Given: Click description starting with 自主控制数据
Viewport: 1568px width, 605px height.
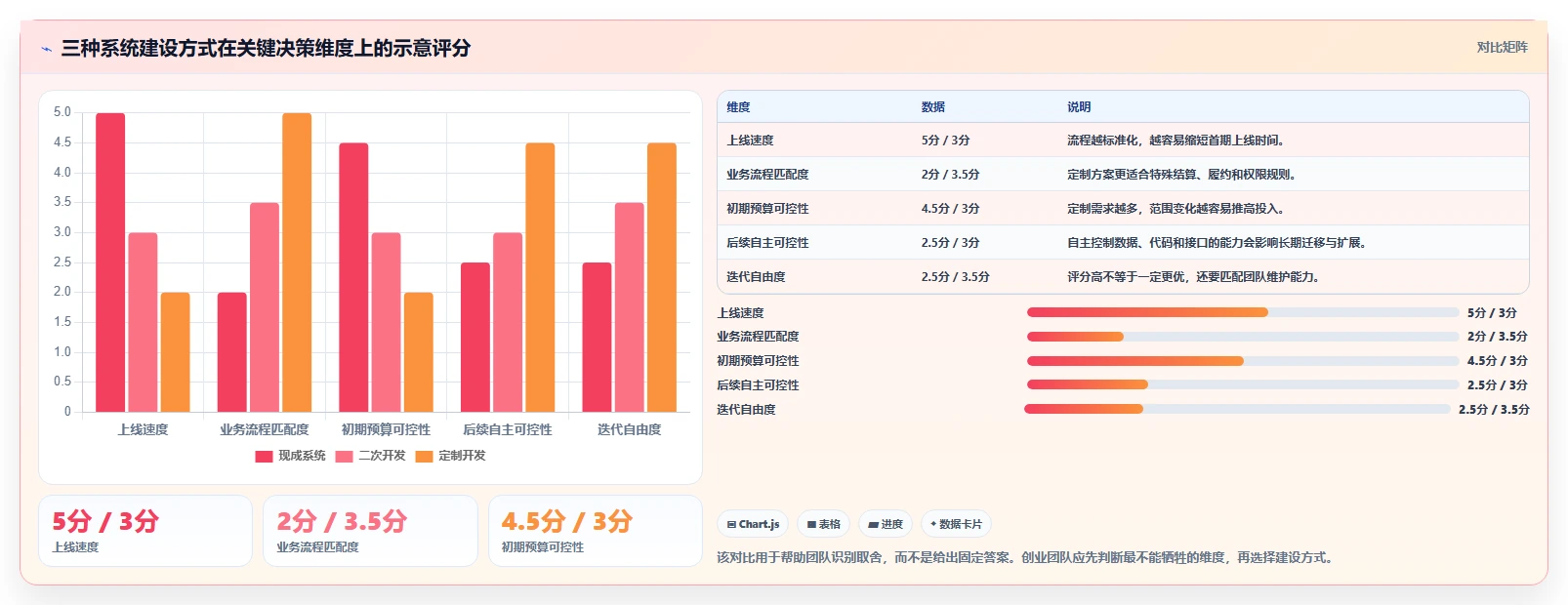Looking at the screenshot, I should (1218, 243).
